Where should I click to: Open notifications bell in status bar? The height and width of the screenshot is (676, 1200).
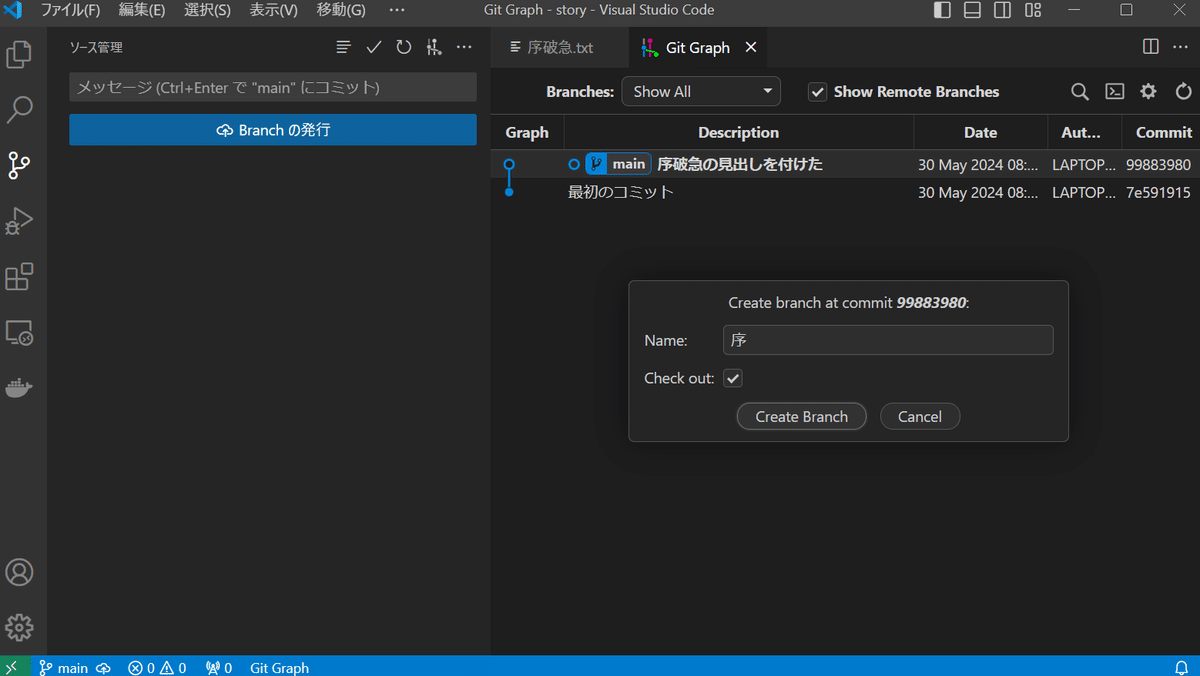point(1181,667)
